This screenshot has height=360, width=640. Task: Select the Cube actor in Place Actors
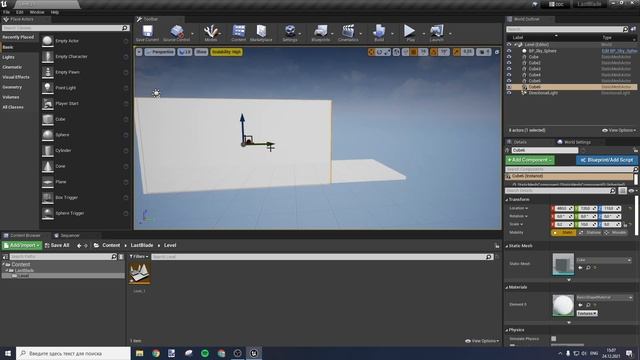pos(85,119)
